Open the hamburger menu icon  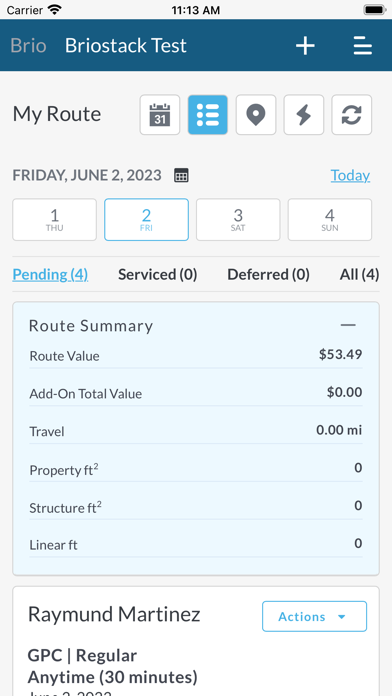[x=363, y=46]
